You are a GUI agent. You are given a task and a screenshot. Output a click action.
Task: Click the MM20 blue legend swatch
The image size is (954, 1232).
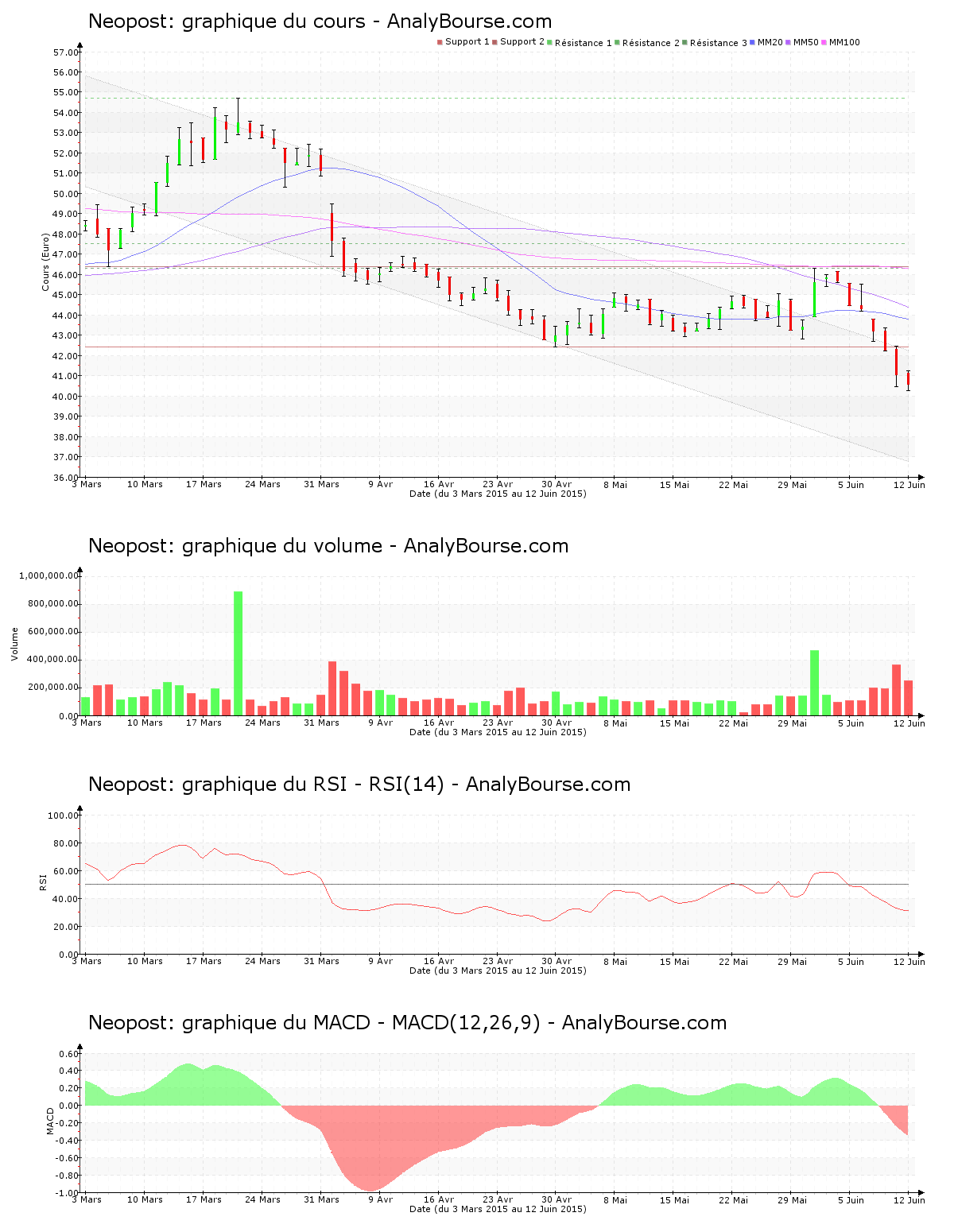pyautogui.click(x=753, y=42)
